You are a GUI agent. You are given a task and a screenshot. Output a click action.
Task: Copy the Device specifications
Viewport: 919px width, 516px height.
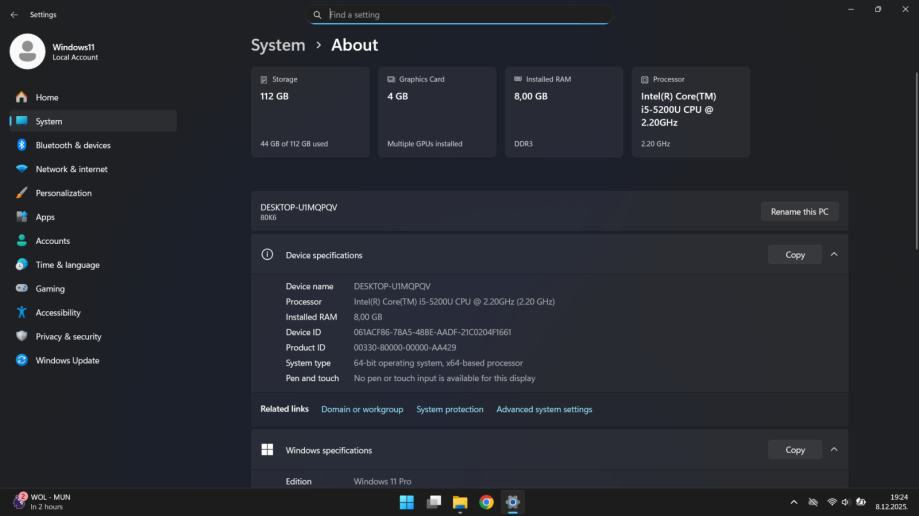click(794, 254)
